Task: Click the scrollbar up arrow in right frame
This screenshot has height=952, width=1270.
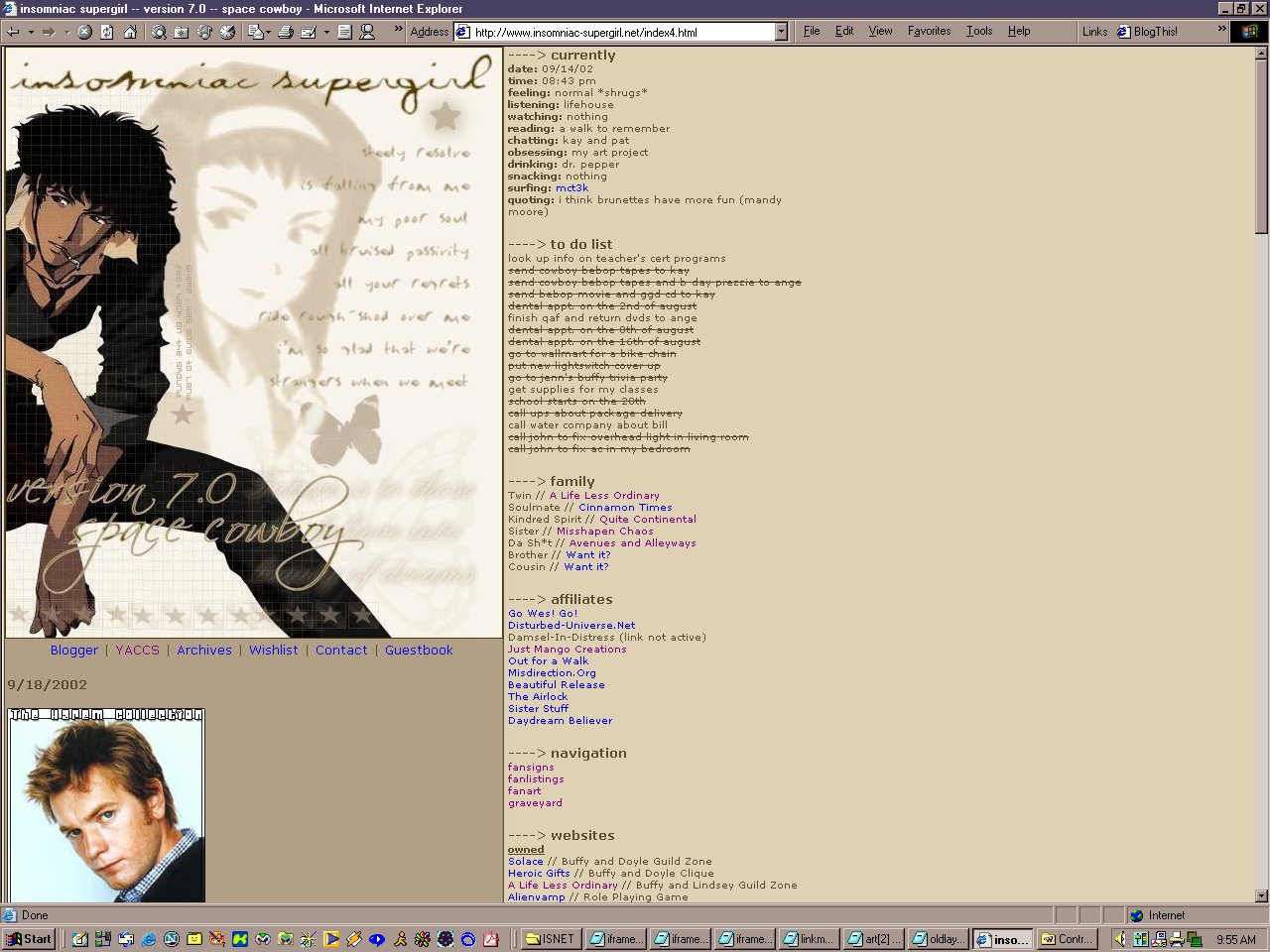Action: coord(1261,55)
